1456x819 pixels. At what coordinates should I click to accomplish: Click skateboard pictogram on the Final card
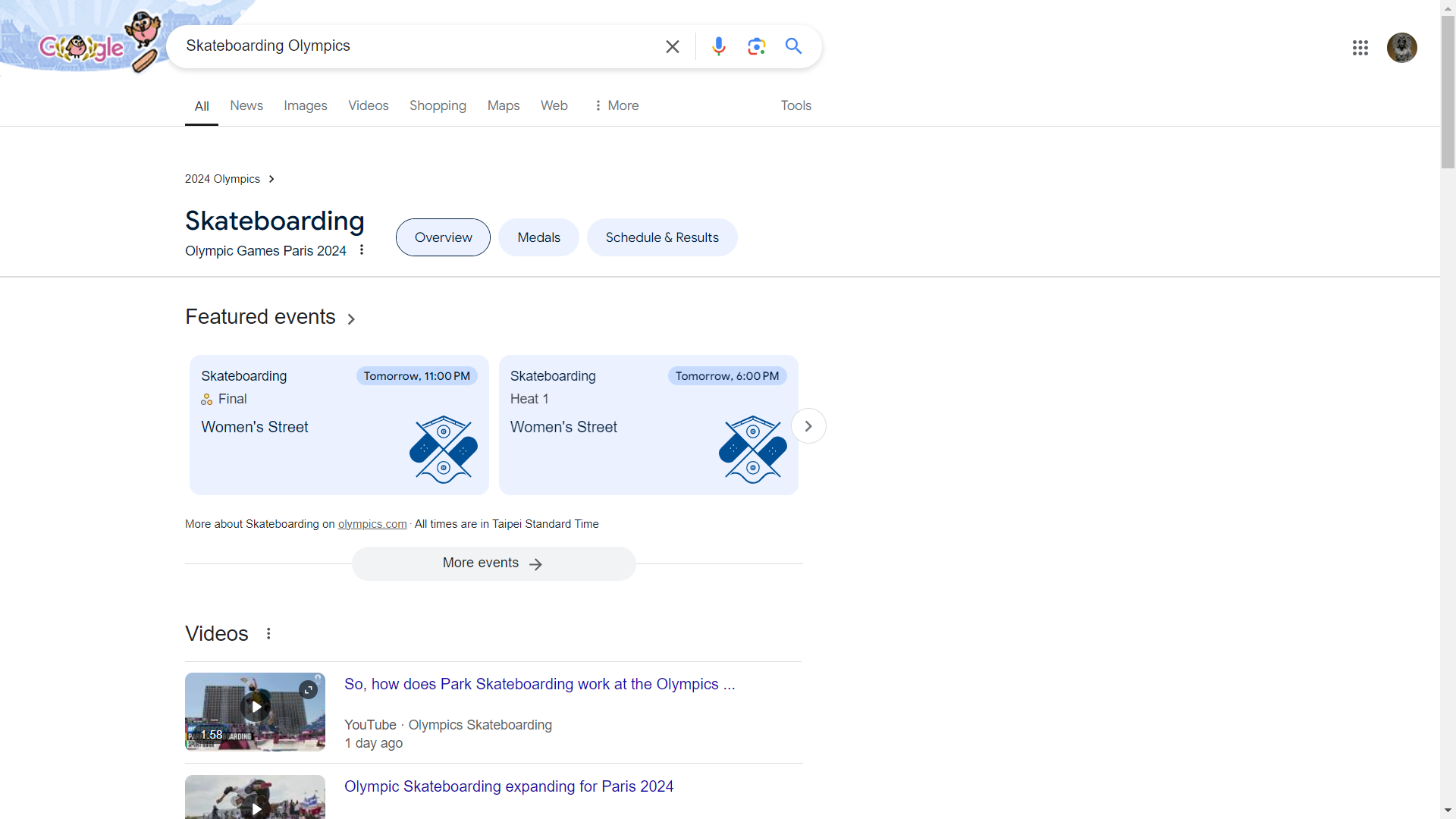(x=444, y=449)
